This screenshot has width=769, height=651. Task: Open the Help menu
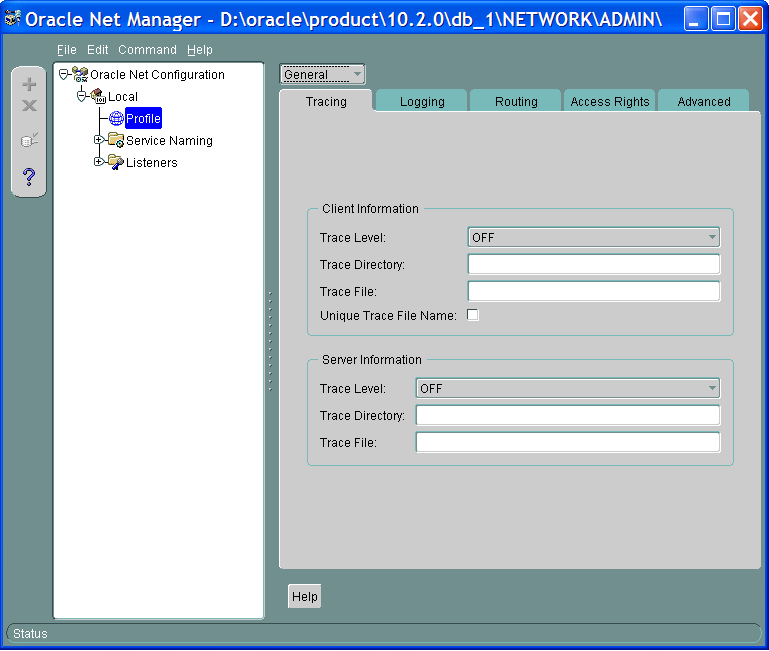[x=200, y=50]
